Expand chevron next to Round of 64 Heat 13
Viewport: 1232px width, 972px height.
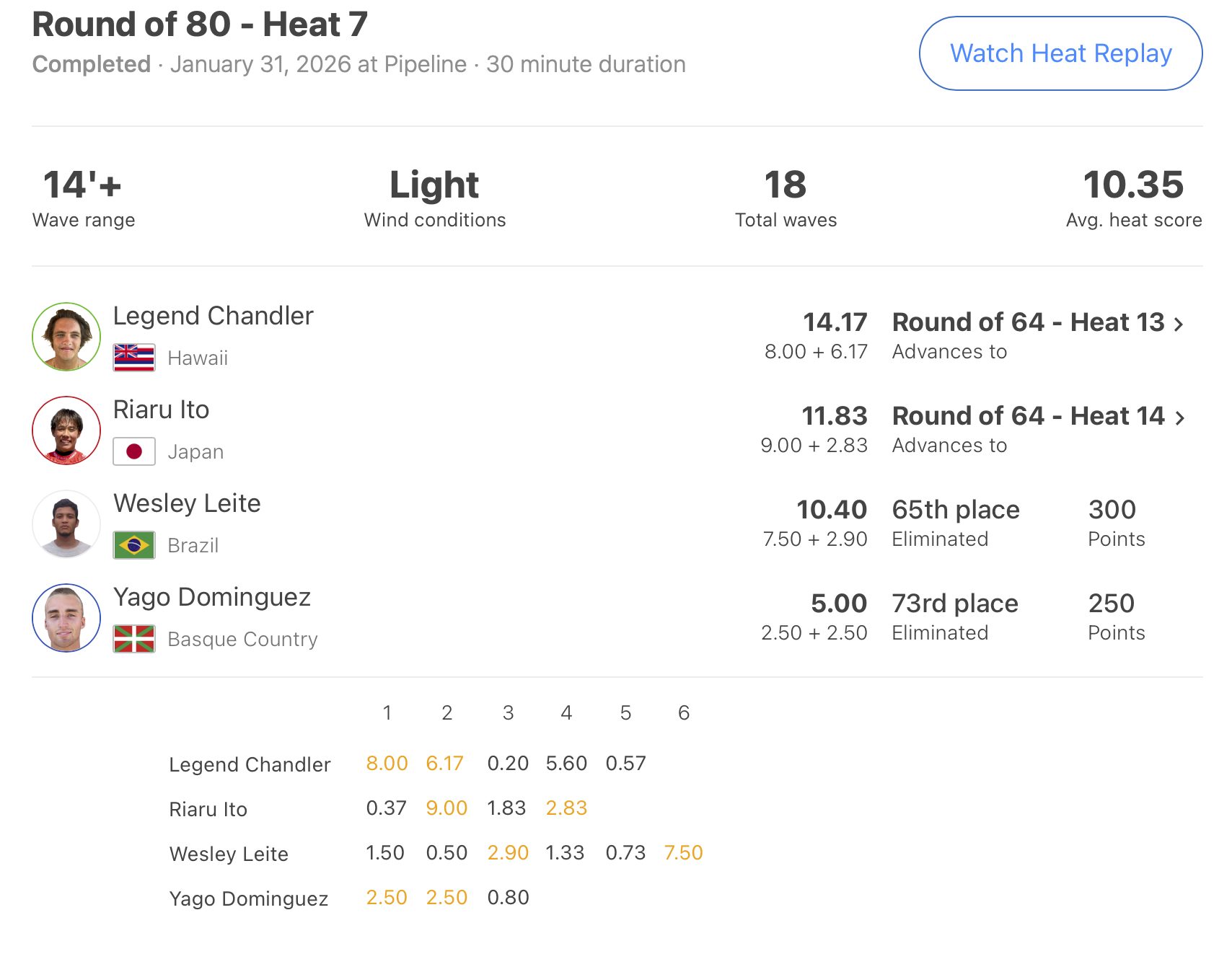(x=1179, y=324)
